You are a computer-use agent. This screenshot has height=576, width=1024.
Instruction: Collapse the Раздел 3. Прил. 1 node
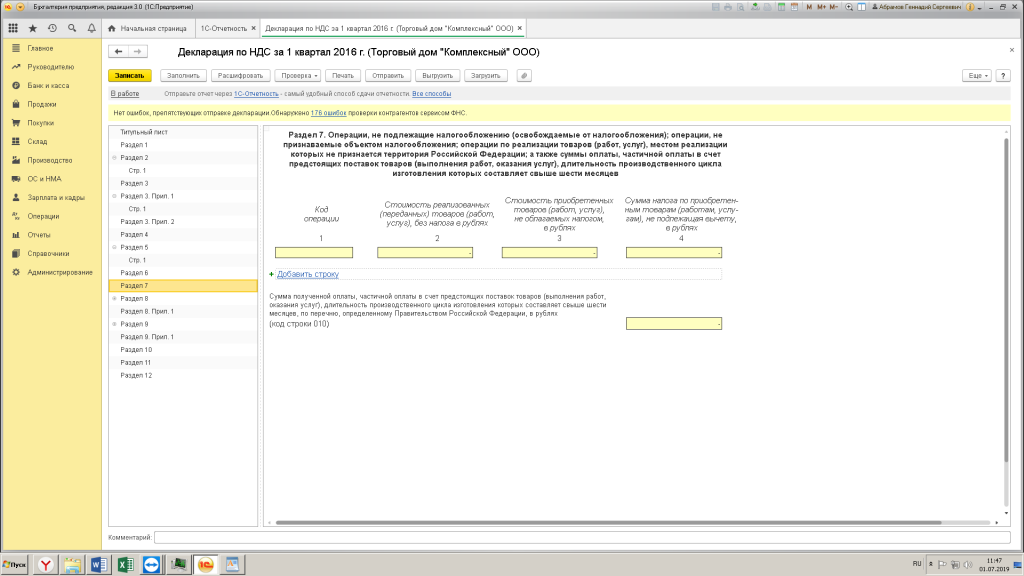point(114,196)
